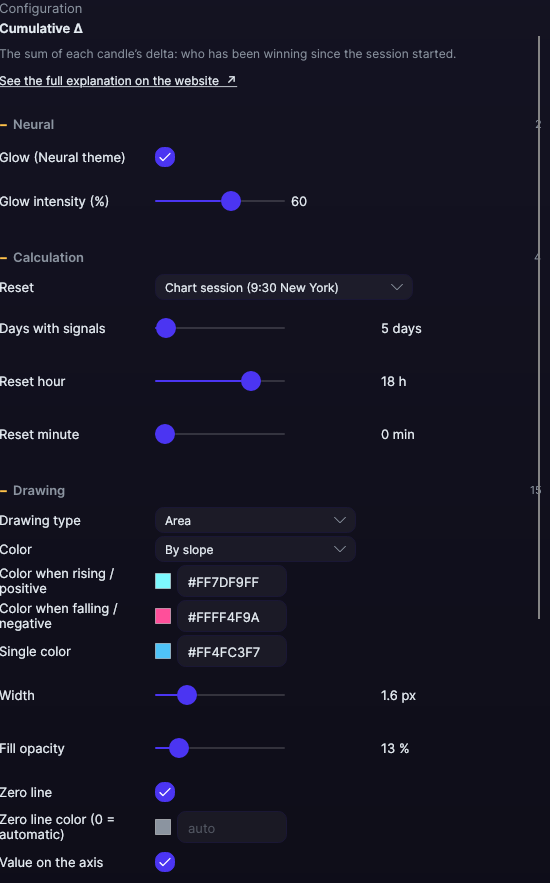Viewport: 550px width, 883px height.
Task: Click the Reset hour slider handle
Action: pyautogui.click(x=251, y=381)
